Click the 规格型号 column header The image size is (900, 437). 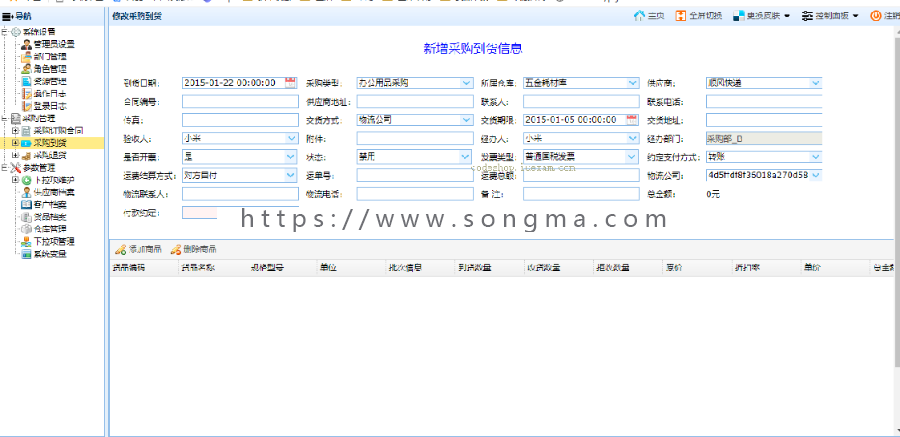[282, 268]
